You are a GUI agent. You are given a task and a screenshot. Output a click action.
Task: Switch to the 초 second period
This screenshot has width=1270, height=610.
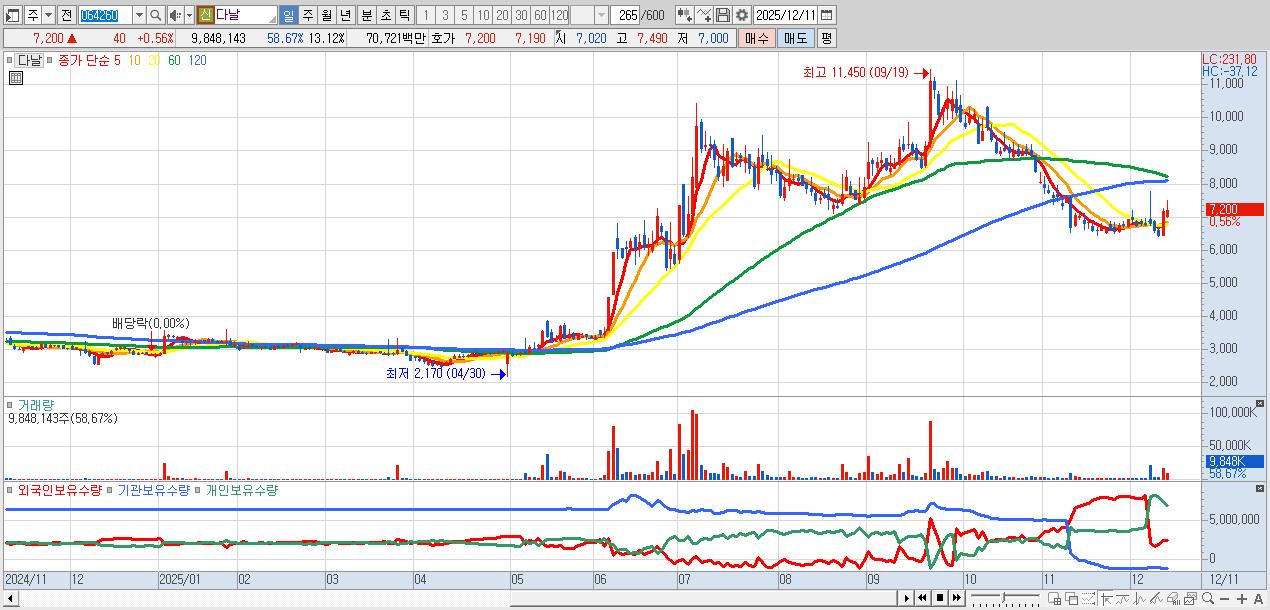tap(385, 15)
